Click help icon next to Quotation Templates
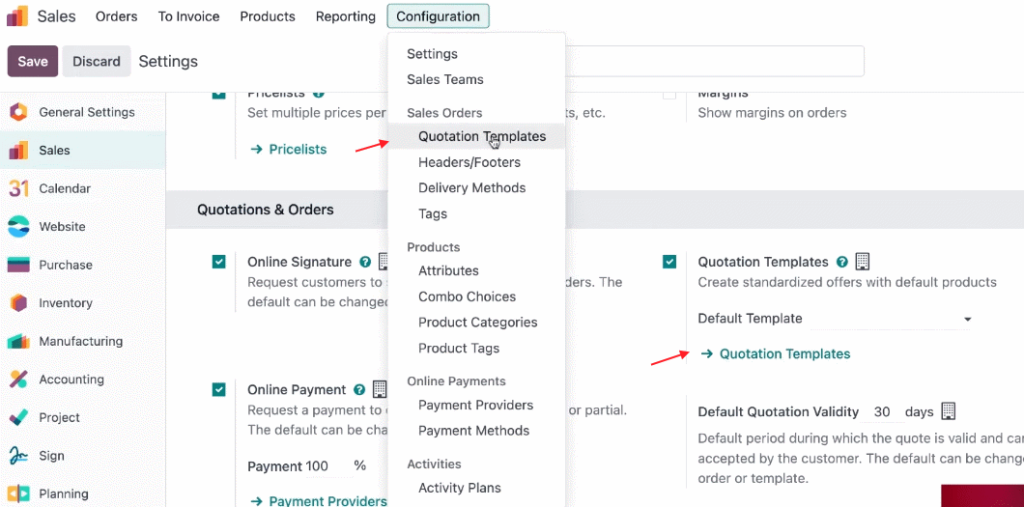Viewport: 1024px width, 507px height. click(x=842, y=262)
